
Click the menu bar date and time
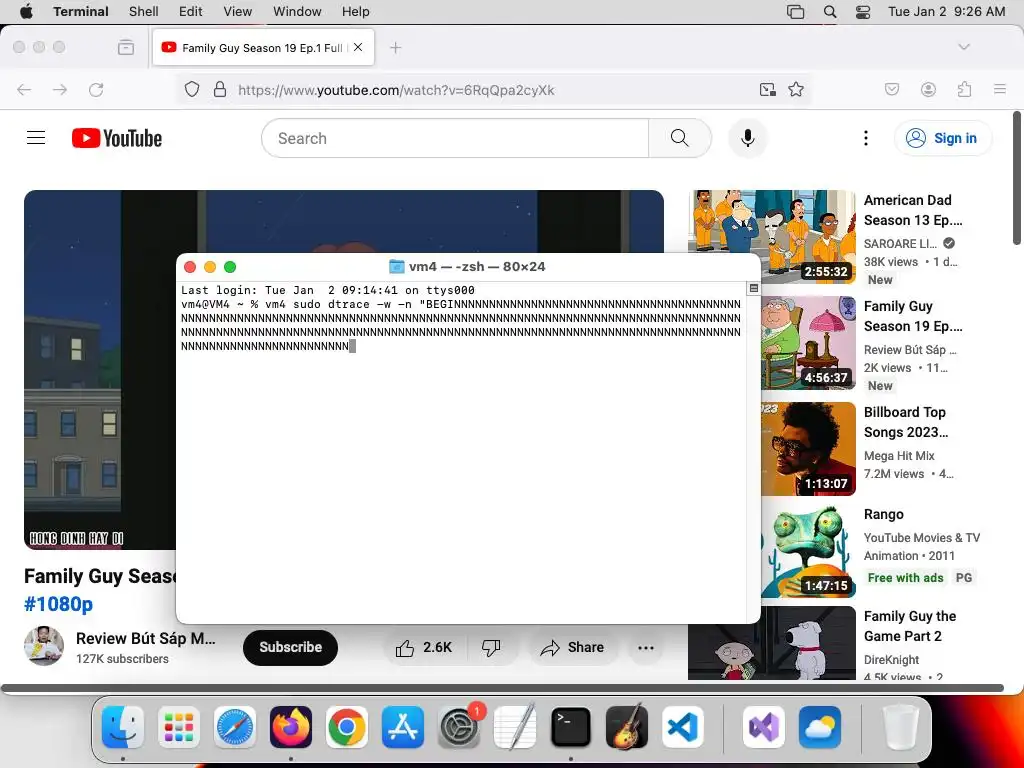[946, 12]
